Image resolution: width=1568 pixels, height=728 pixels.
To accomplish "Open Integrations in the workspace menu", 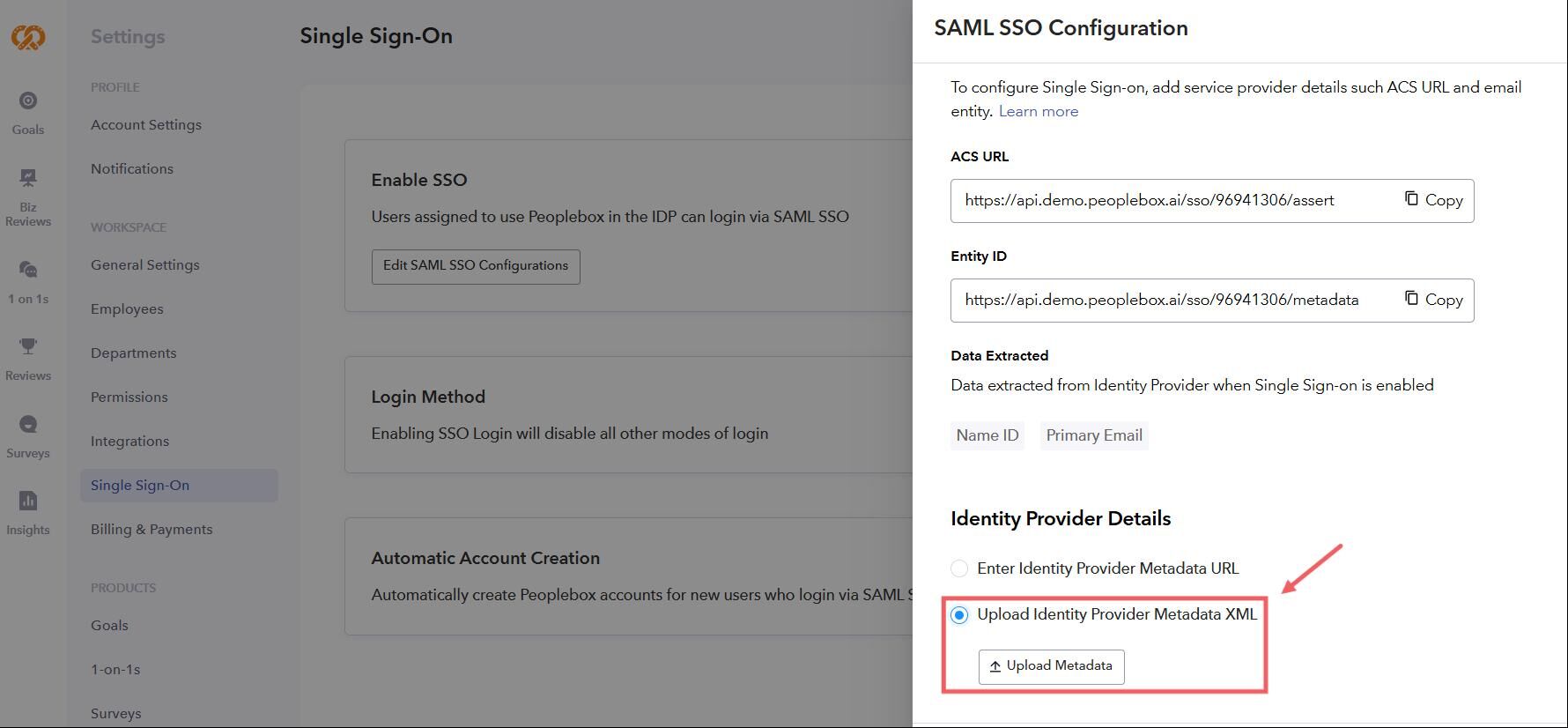I will click(x=129, y=442).
